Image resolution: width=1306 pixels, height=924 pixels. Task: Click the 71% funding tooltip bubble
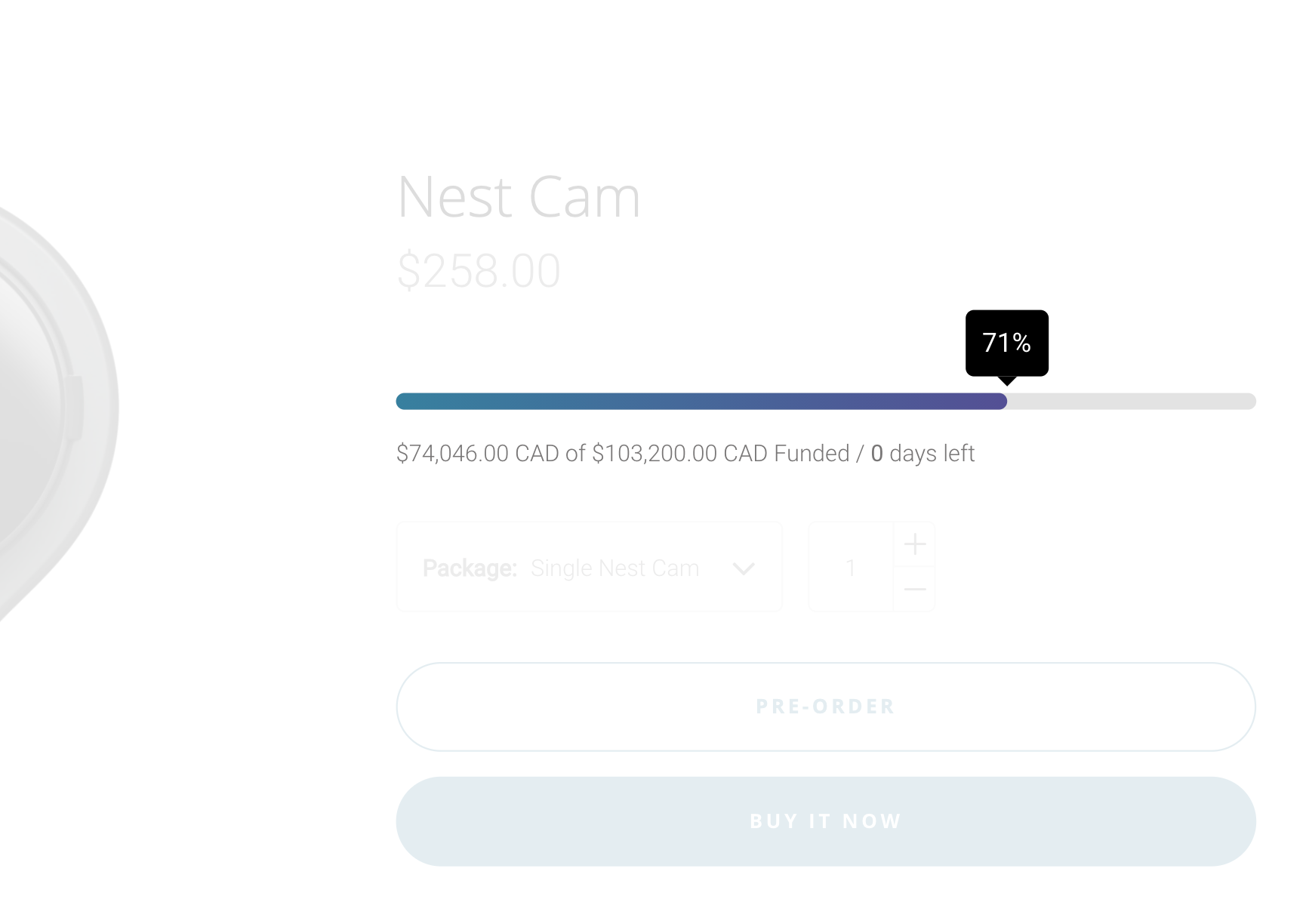pyautogui.click(x=1007, y=343)
